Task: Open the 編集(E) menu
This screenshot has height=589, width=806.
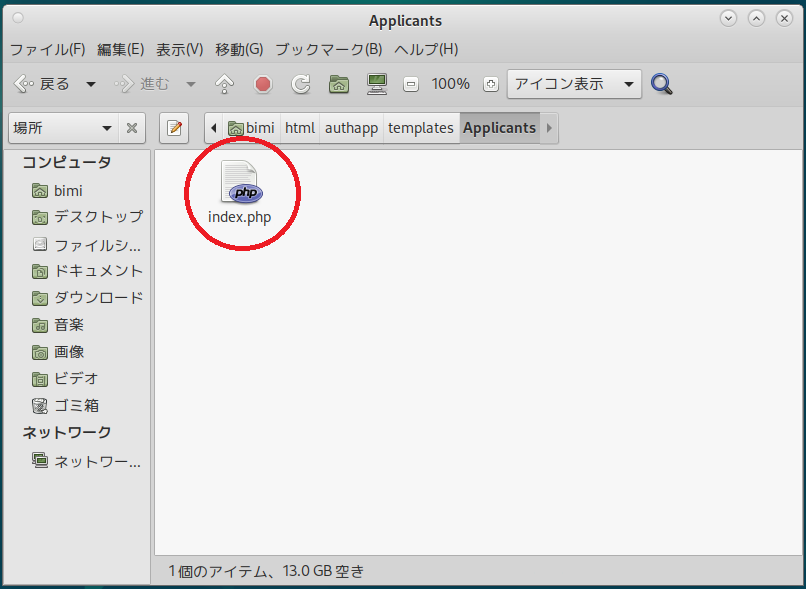Action: (121, 49)
